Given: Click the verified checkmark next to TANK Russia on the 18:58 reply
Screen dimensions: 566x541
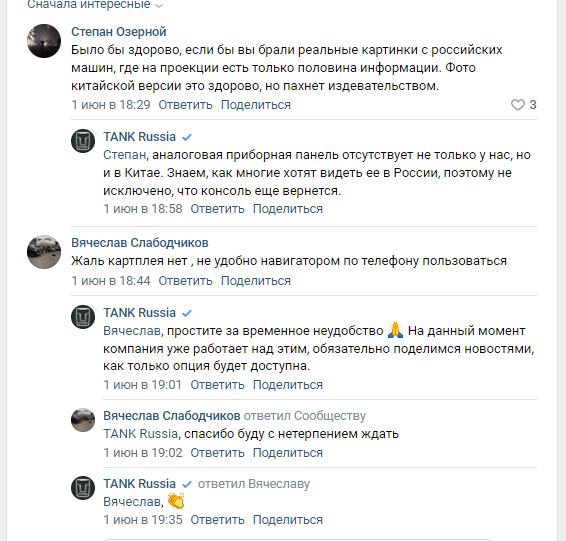Looking at the screenshot, I should (x=187, y=138).
